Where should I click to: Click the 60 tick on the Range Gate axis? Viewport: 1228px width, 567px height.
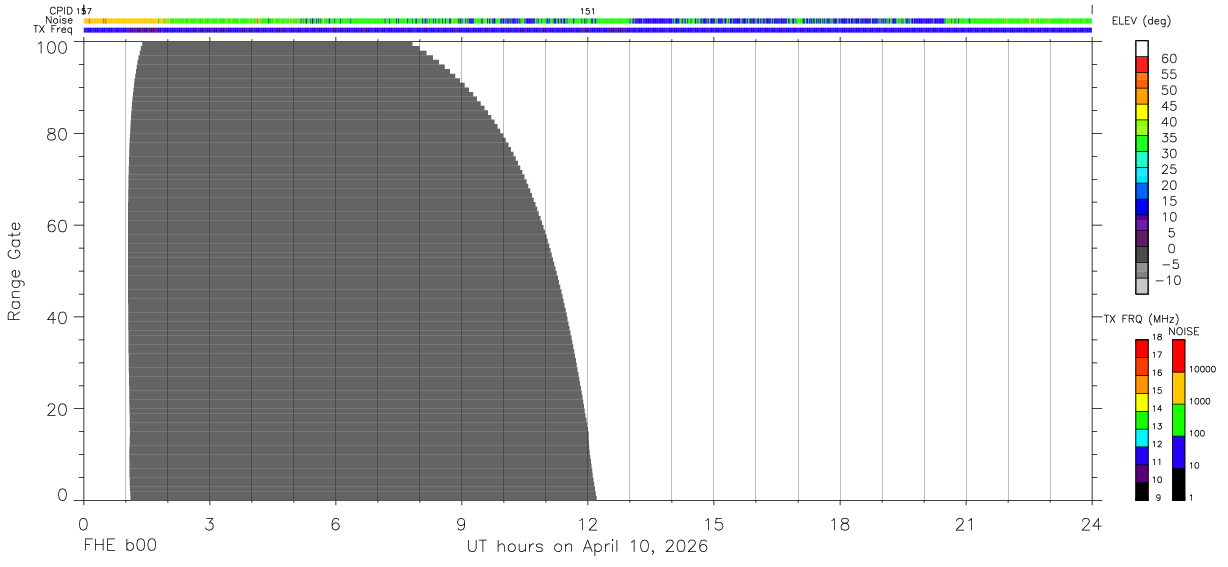tap(59, 226)
